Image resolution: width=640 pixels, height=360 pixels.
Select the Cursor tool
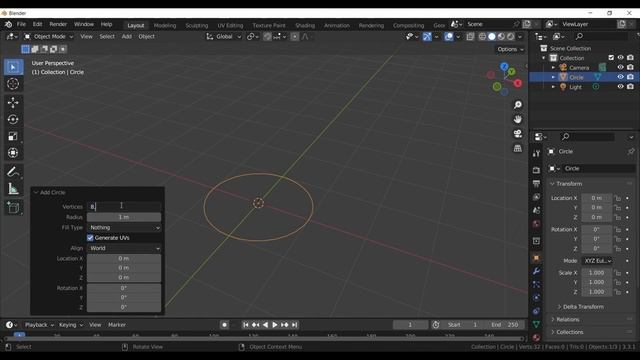pos(13,84)
